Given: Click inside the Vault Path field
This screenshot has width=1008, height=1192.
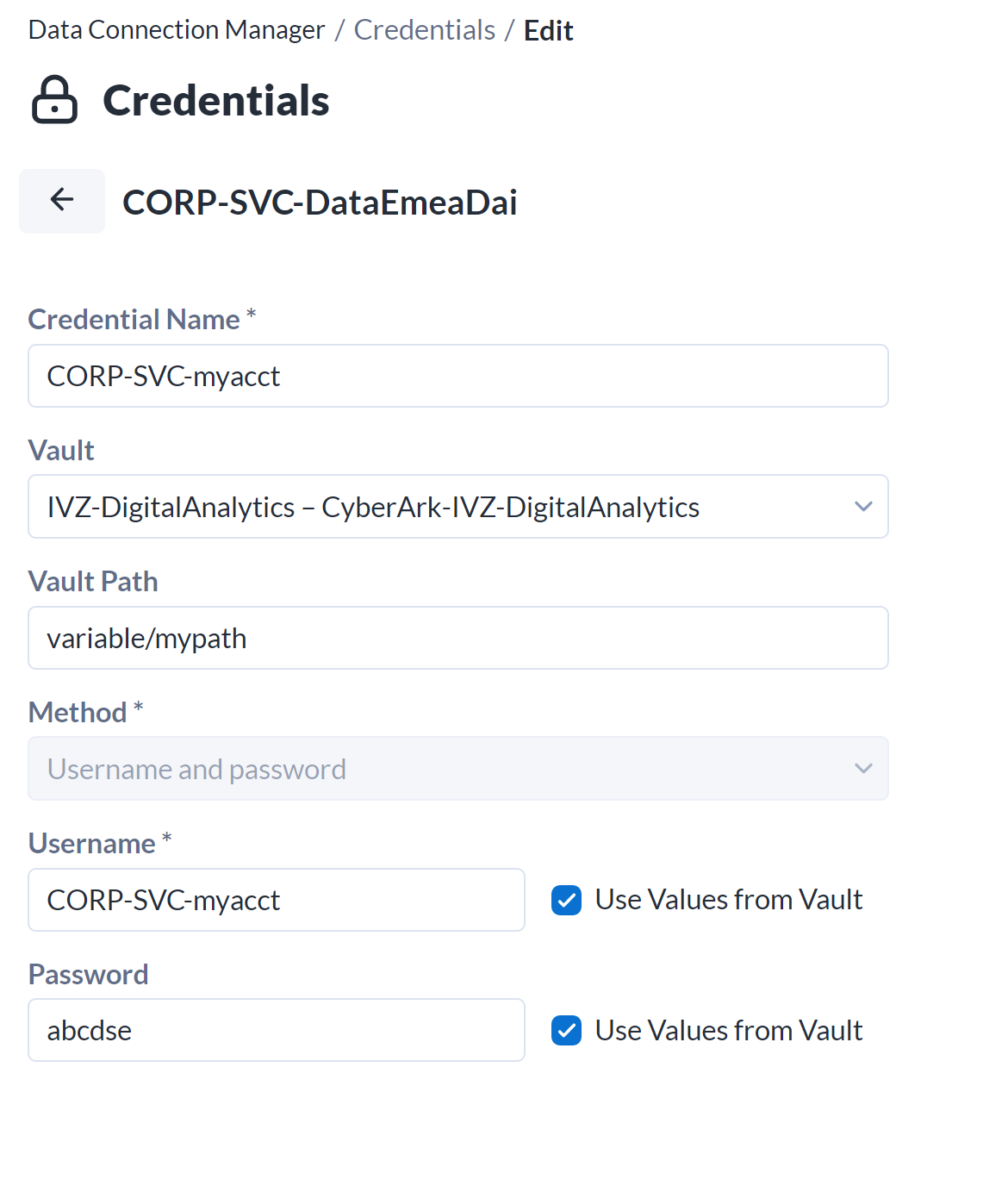Looking at the screenshot, I should click(457, 638).
